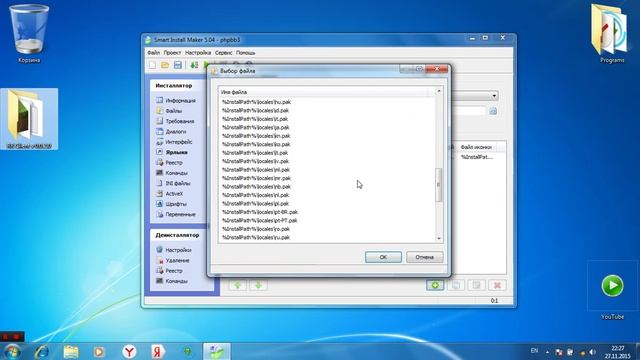Screen dimensions: 640x360
Task: Select locales\pt-PT.pak in the file list
Action: [260, 220]
